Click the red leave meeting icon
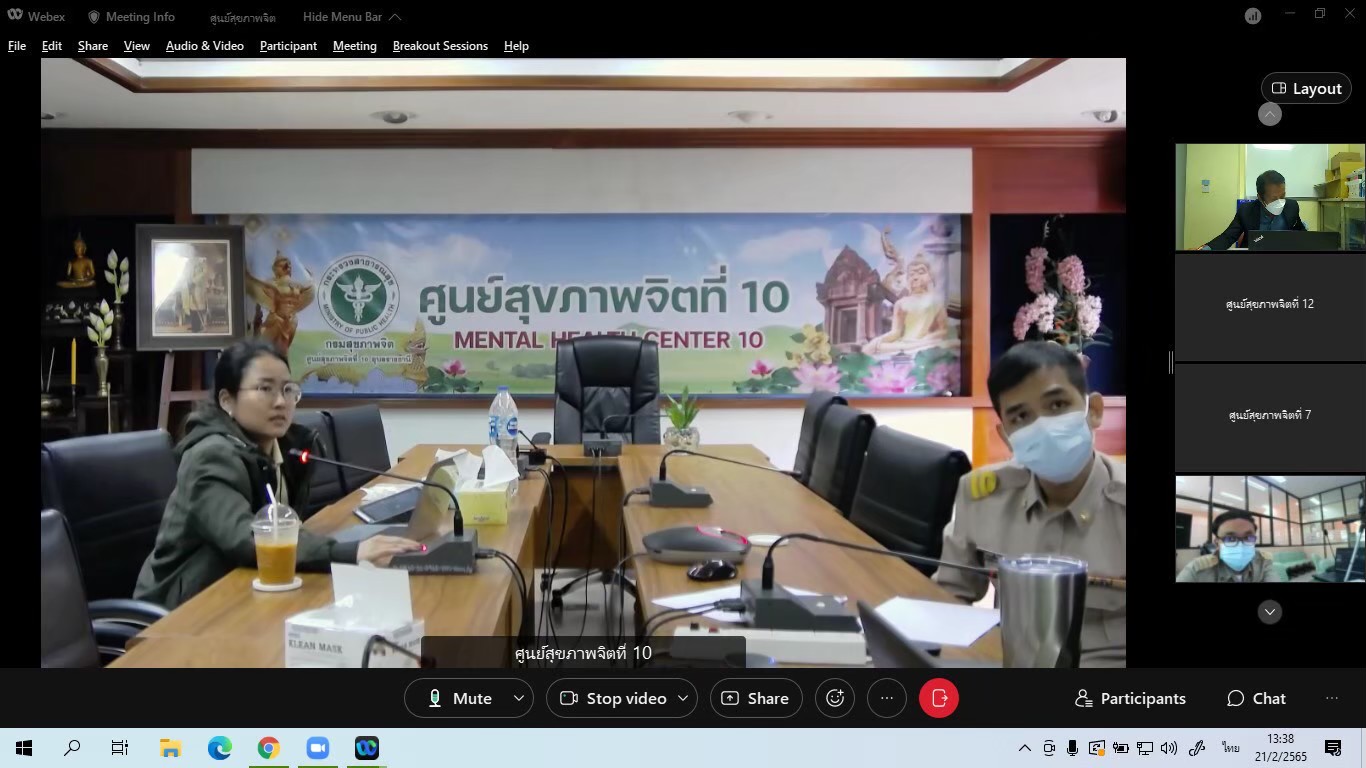Screen dimensions: 1366x768 pyautogui.click(x=938, y=698)
